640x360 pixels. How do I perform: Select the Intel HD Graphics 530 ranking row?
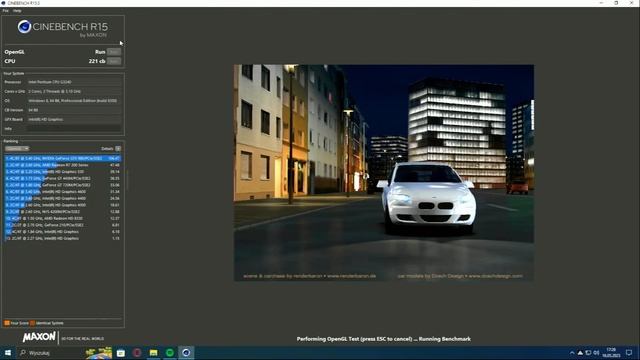pyautogui.click(x=62, y=172)
